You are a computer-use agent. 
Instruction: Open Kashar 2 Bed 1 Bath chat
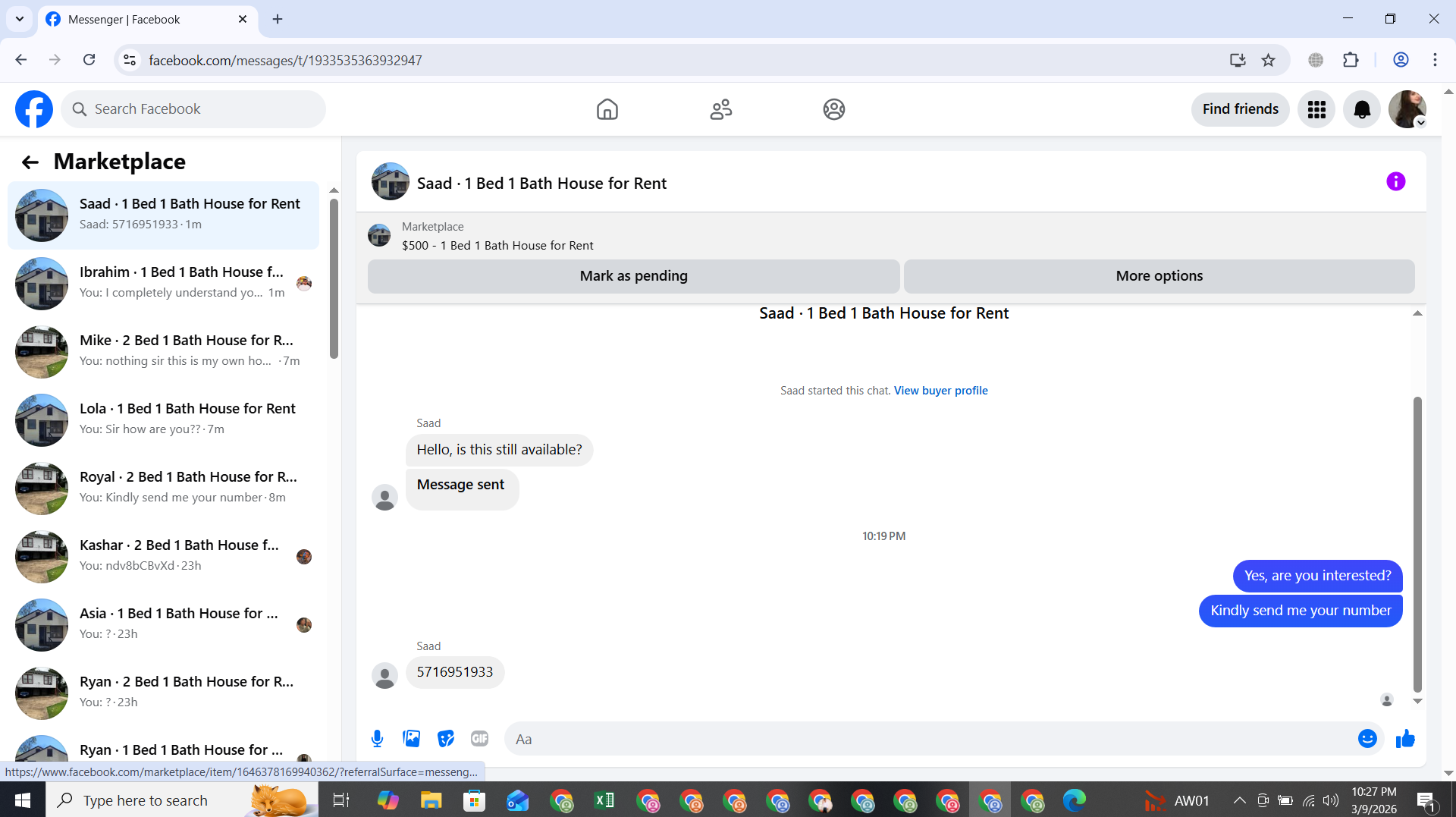[x=163, y=556]
